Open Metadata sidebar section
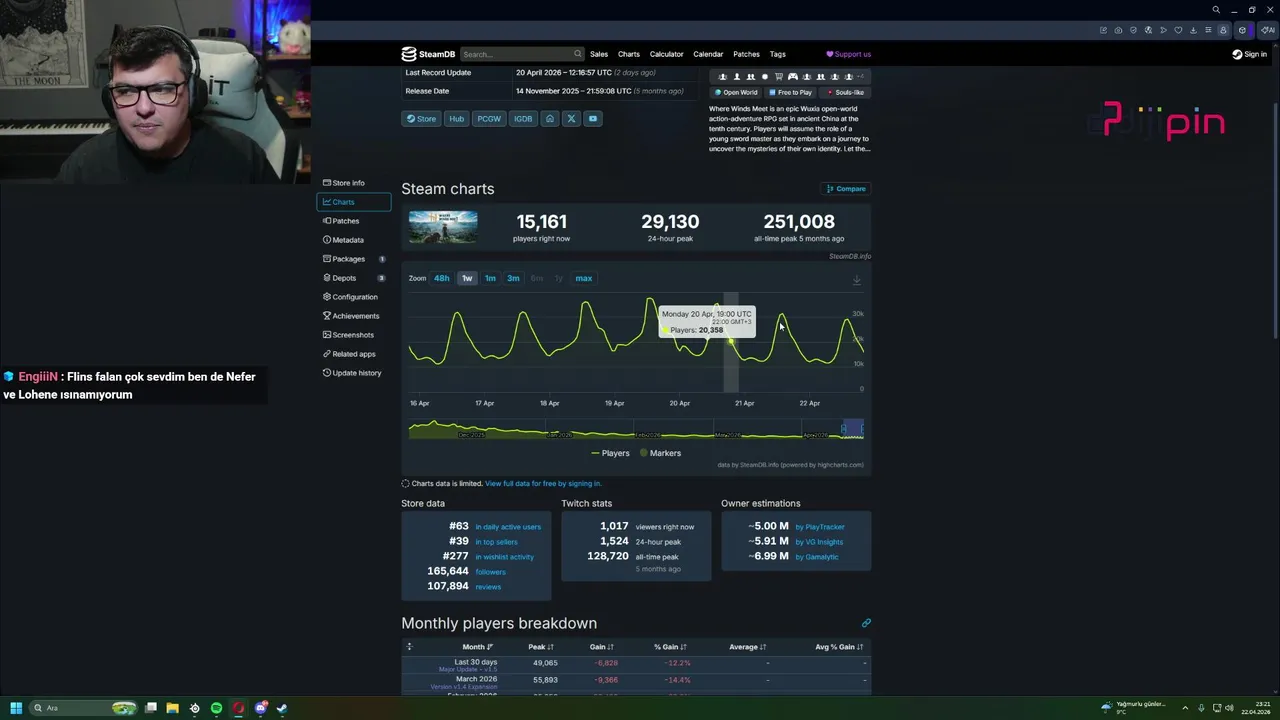The width and height of the screenshot is (1280, 720). click(x=343, y=240)
